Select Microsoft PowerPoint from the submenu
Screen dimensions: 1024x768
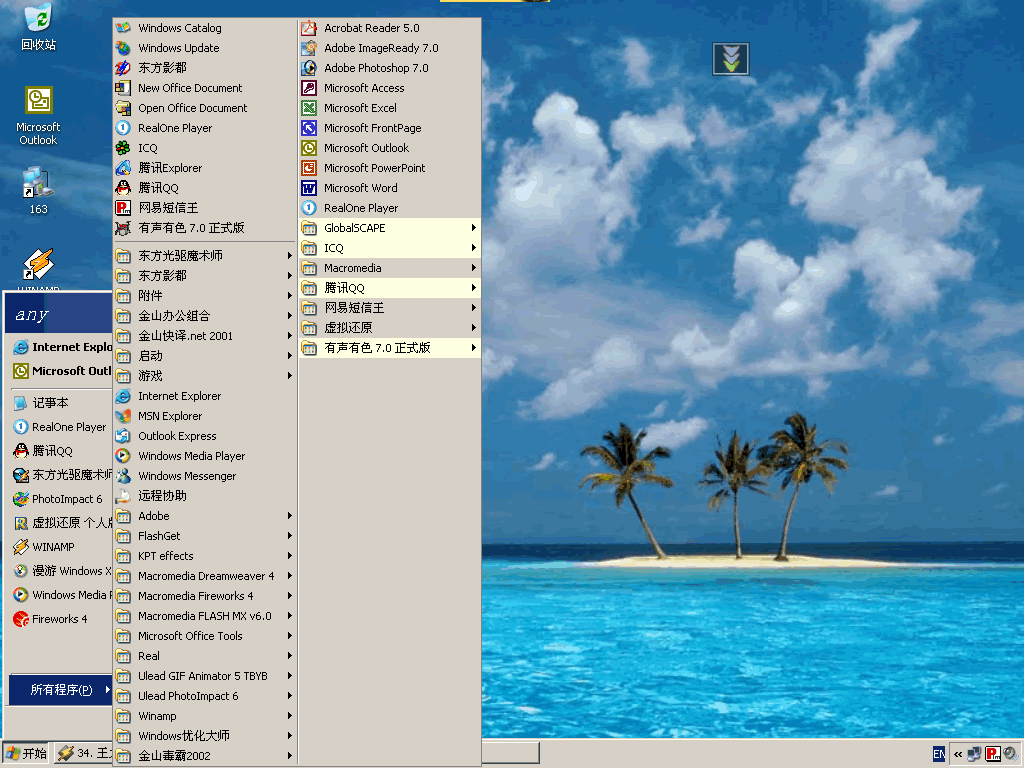[x=374, y=168]
